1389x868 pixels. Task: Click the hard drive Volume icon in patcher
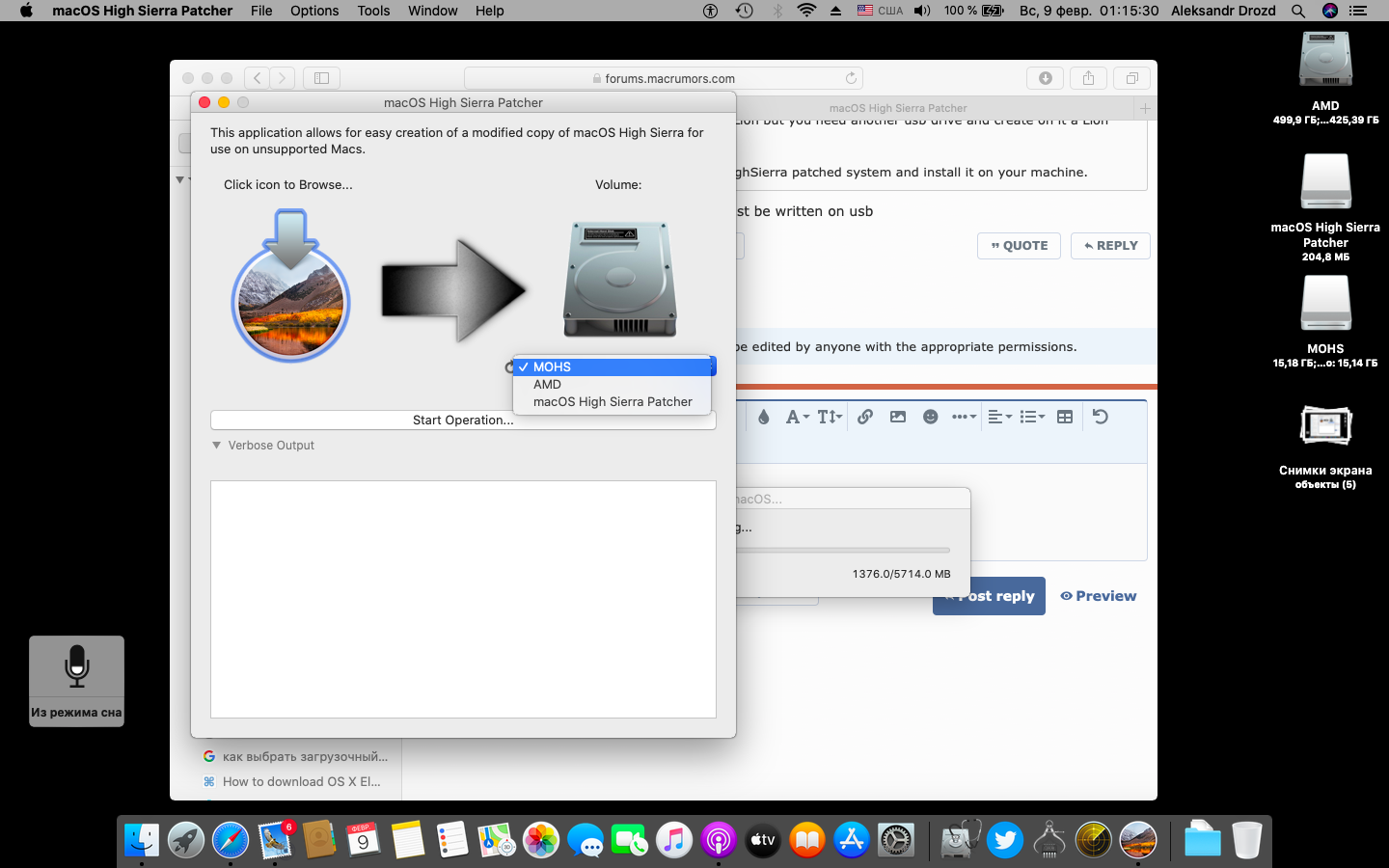click(x=619, y=280)
